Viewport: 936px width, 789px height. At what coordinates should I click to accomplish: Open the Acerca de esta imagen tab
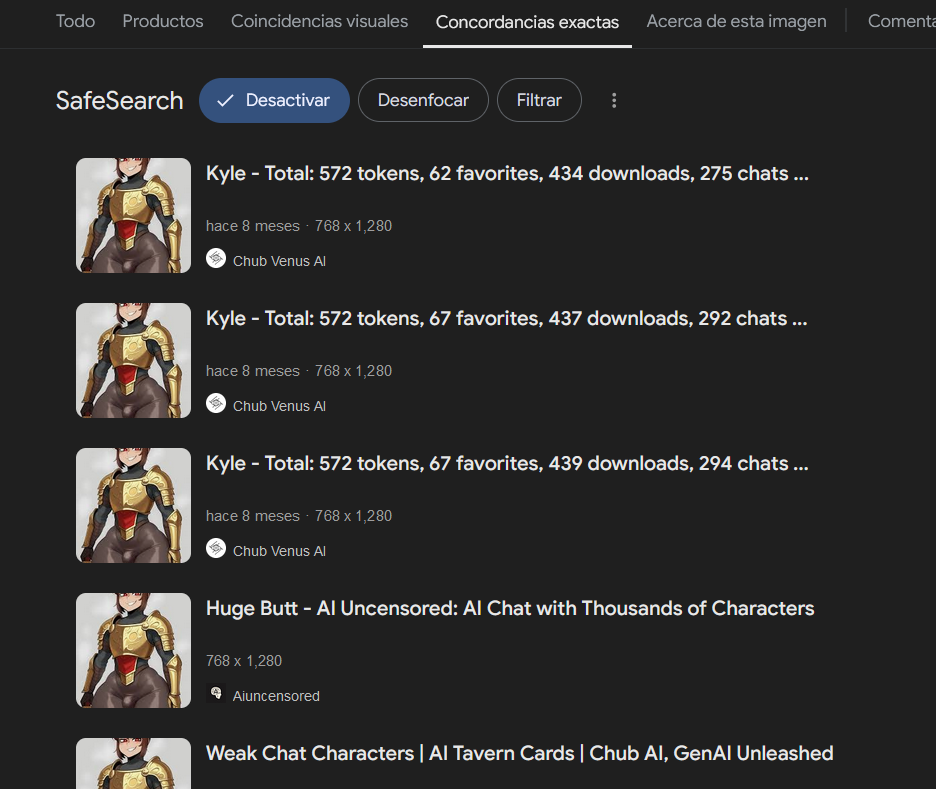736,21
